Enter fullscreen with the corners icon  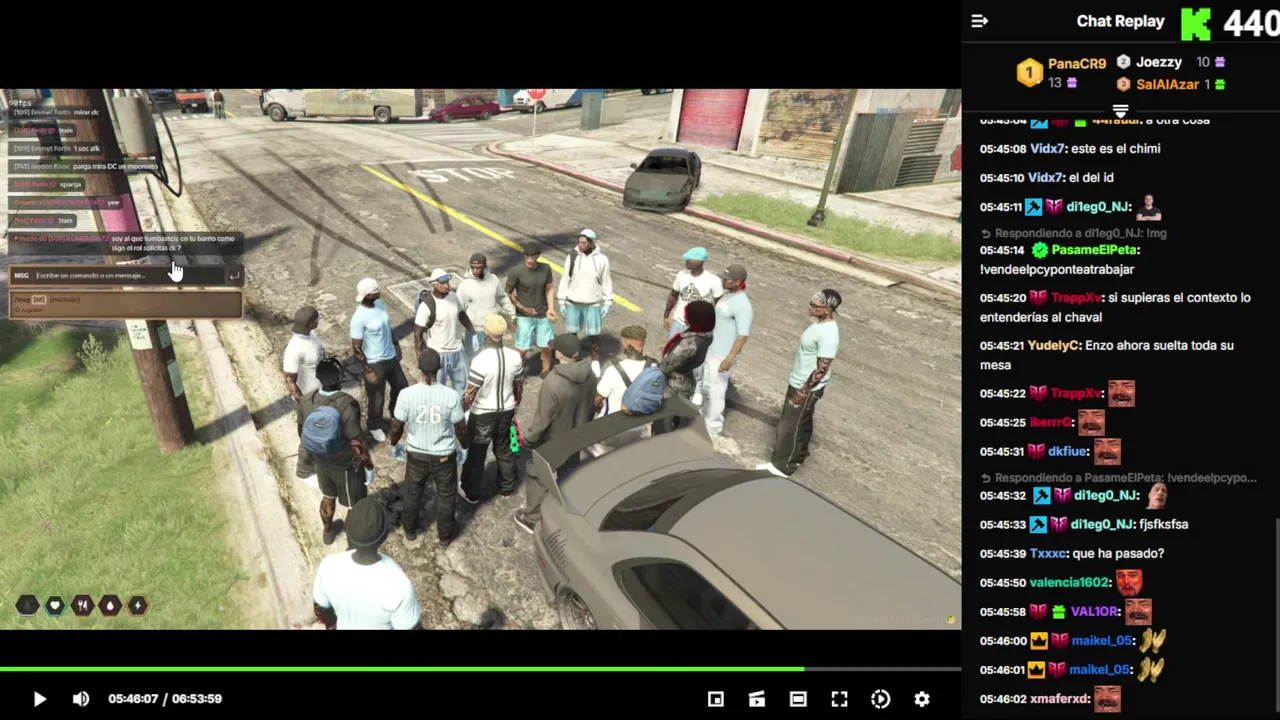point(839,699)
